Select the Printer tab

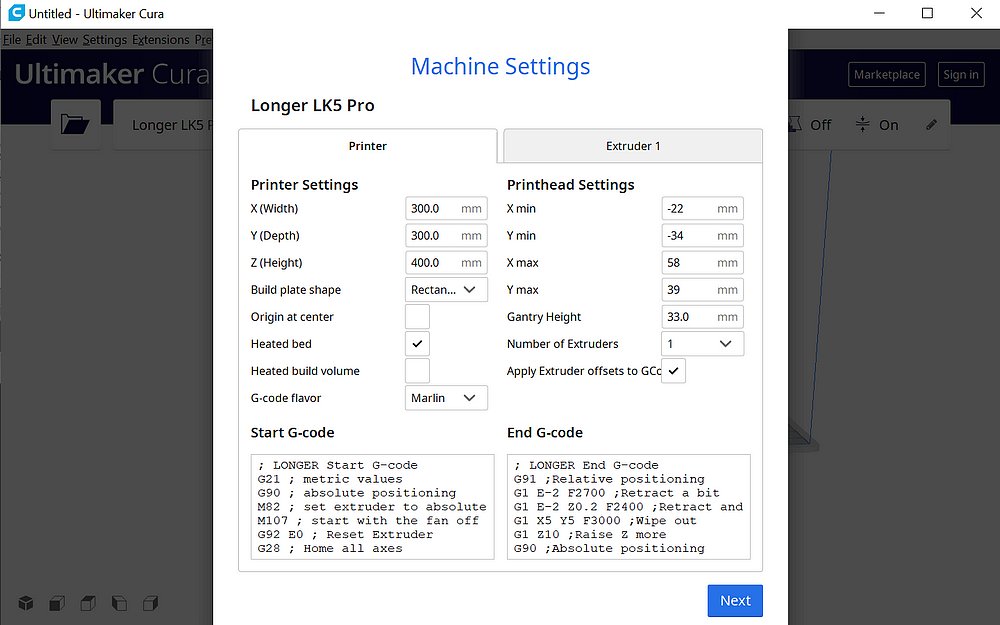pos(367,146)
